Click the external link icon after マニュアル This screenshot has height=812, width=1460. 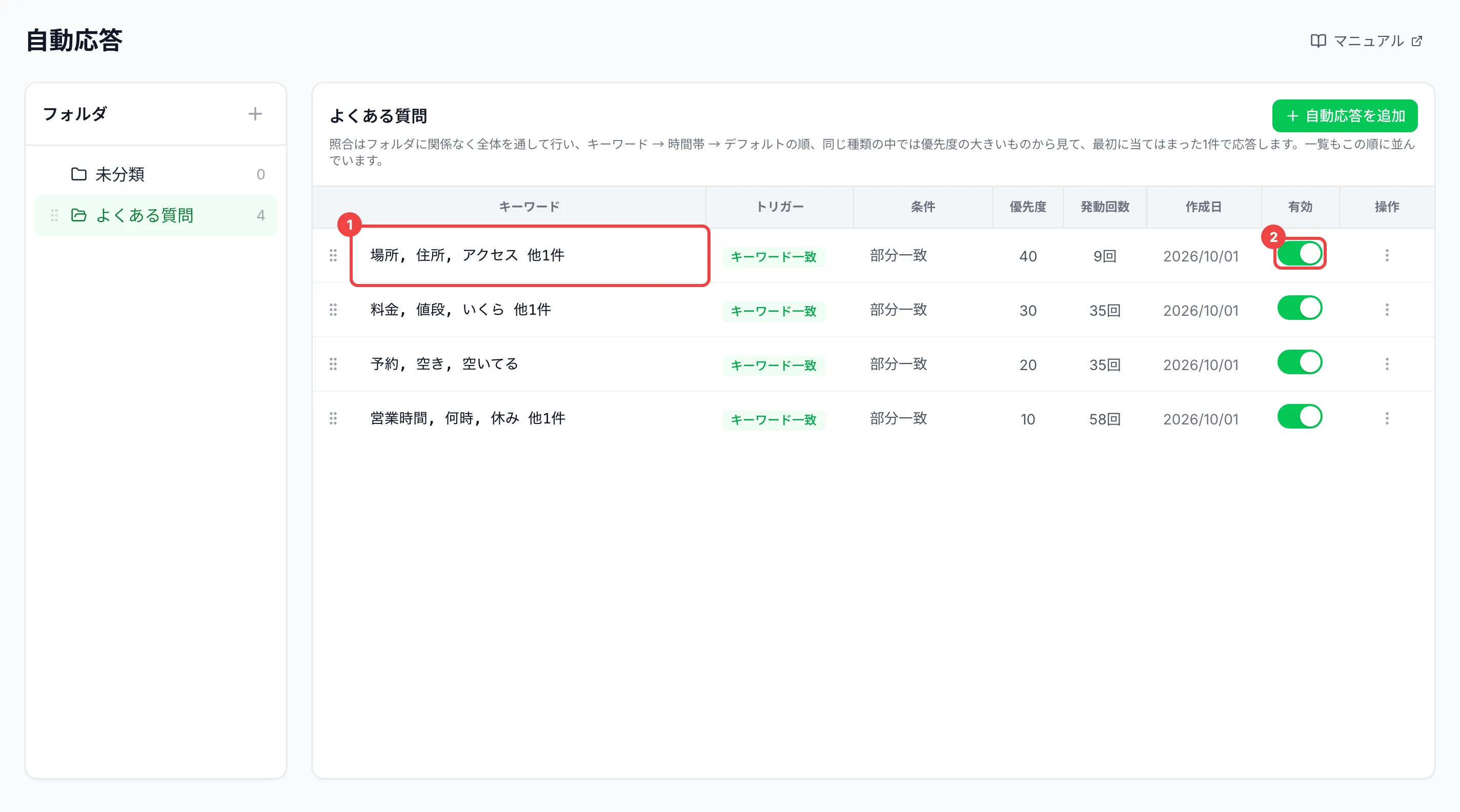click(1416, 41)
